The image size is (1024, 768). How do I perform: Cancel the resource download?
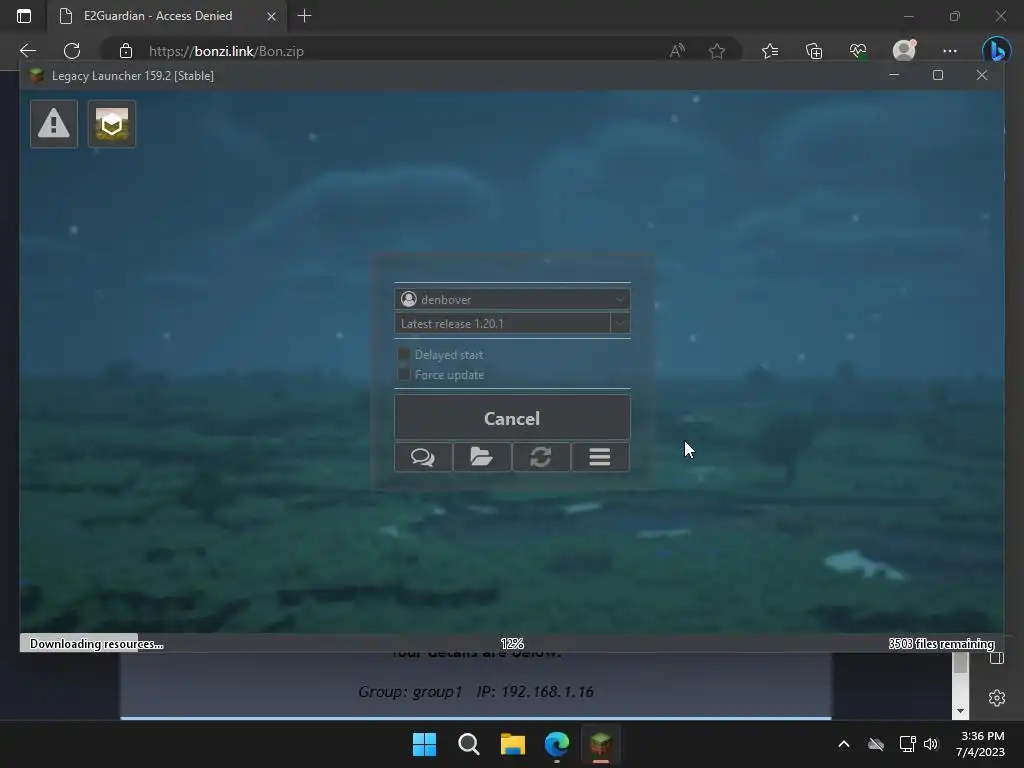[512, 418]
